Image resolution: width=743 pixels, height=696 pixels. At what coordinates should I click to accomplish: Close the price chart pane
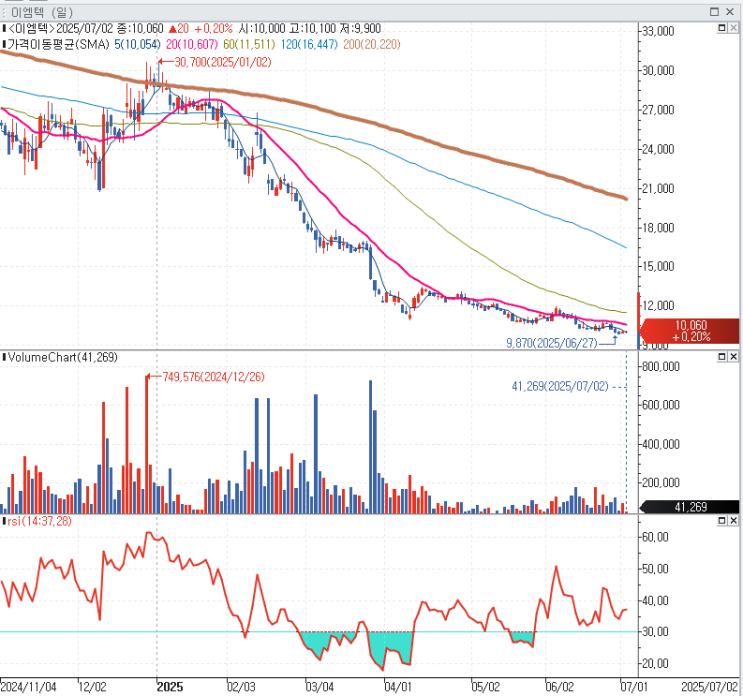coord(733,28)
